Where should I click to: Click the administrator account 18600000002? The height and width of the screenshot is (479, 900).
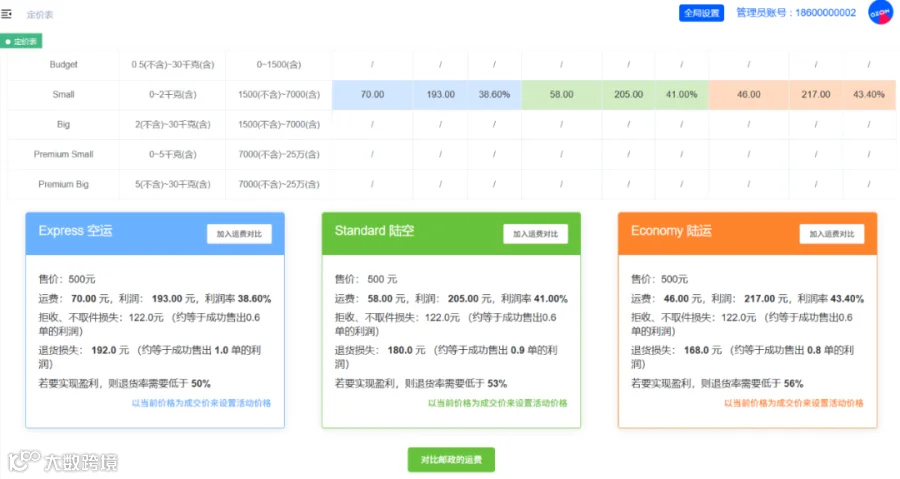pos(796,13)
